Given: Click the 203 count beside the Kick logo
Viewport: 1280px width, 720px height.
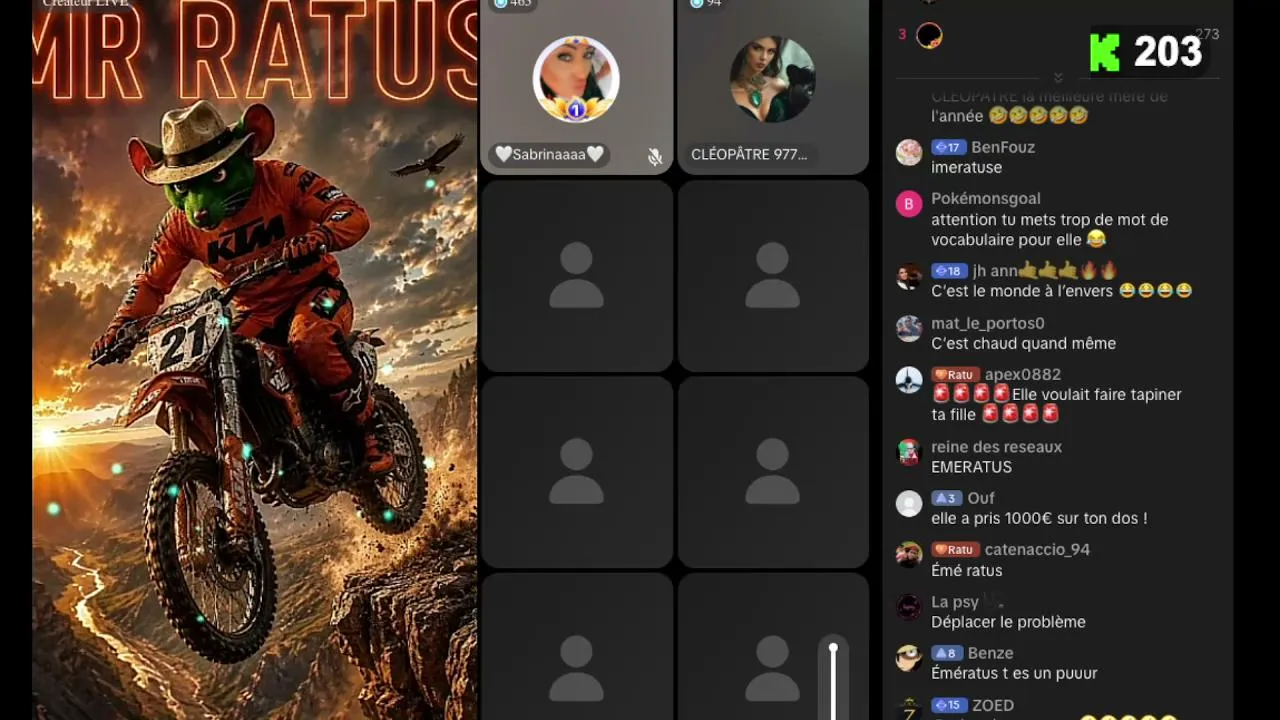Looking at the screenshot, I should click(x=1167, y=52).
